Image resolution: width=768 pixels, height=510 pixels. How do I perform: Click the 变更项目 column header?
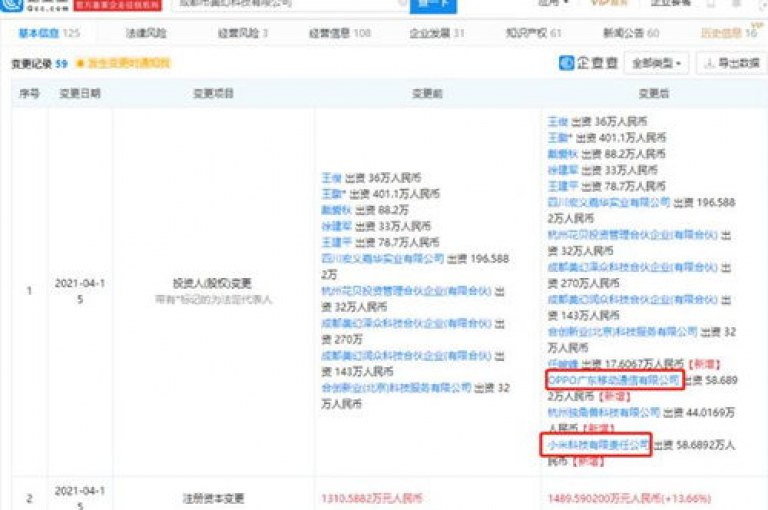pyautogui.click(x=213, y=93)
